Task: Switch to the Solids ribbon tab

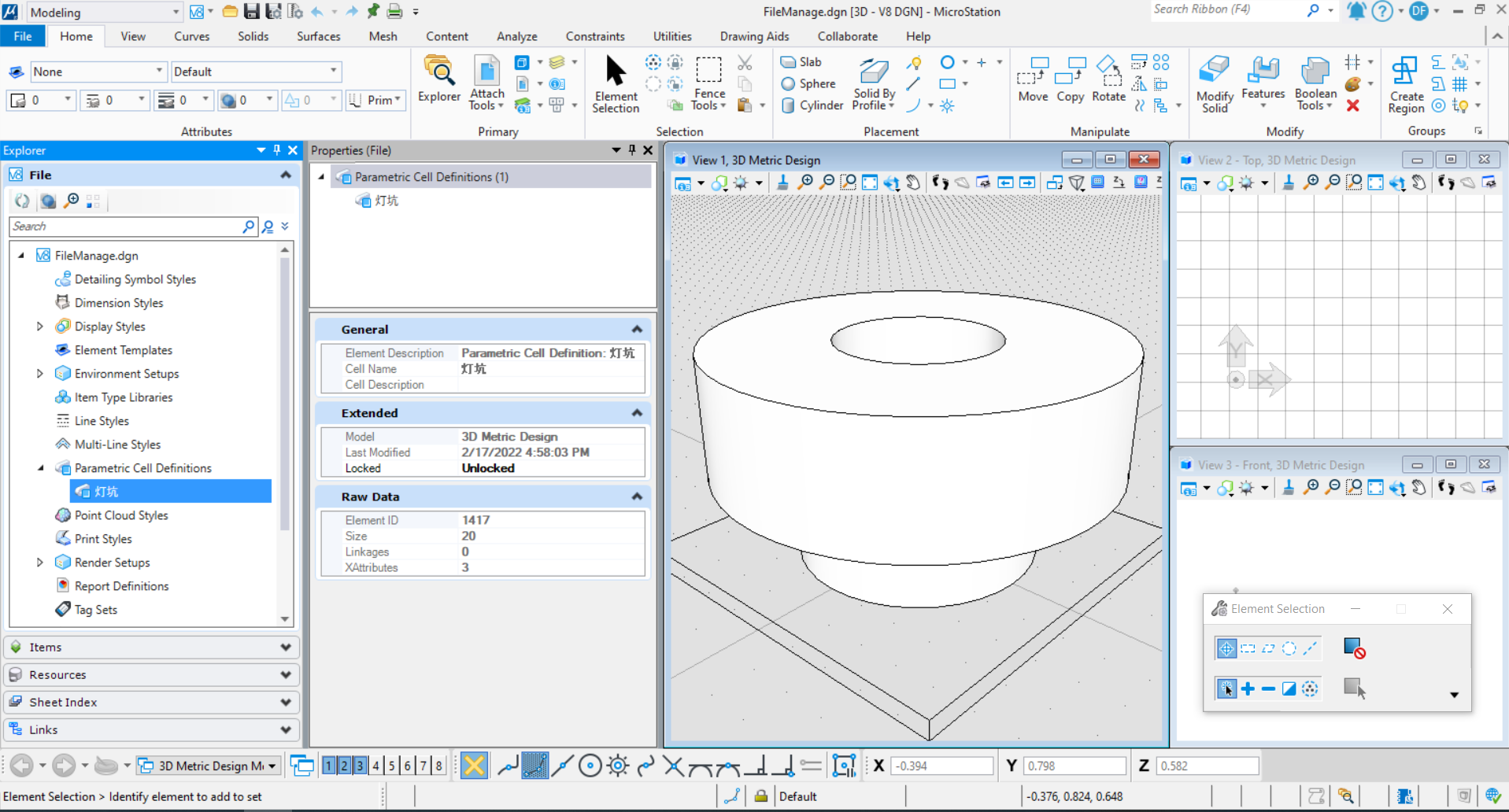Action: coord(253,36)
